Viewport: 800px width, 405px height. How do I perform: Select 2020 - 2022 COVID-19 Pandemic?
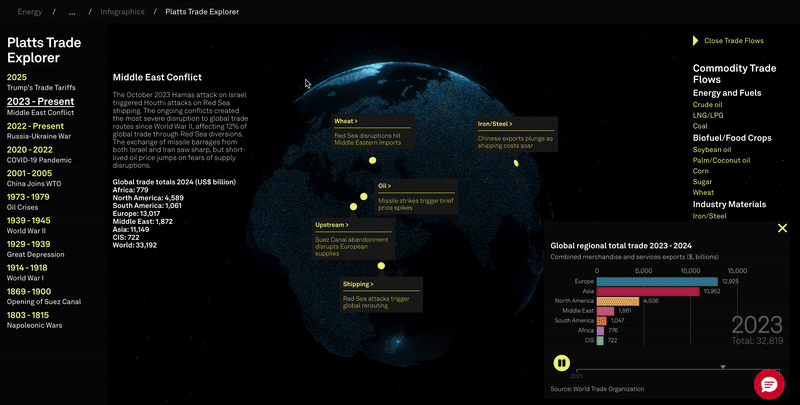pyautogui.click(x=39, y=155)
